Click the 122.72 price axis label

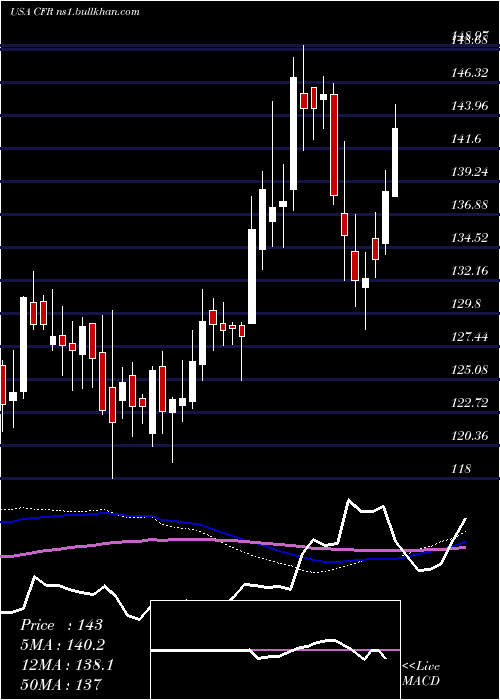pos(470,403)
